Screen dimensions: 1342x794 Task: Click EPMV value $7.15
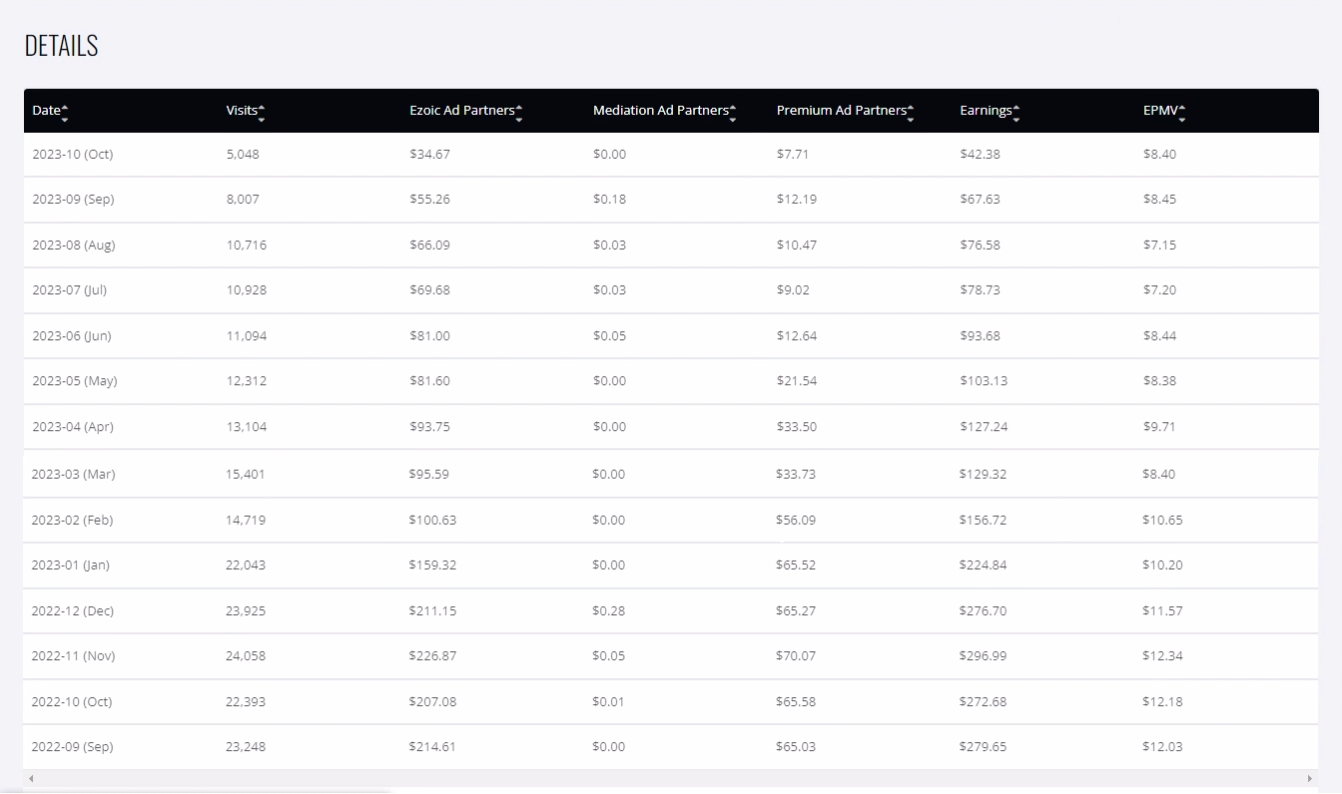tap(1160, 245)
